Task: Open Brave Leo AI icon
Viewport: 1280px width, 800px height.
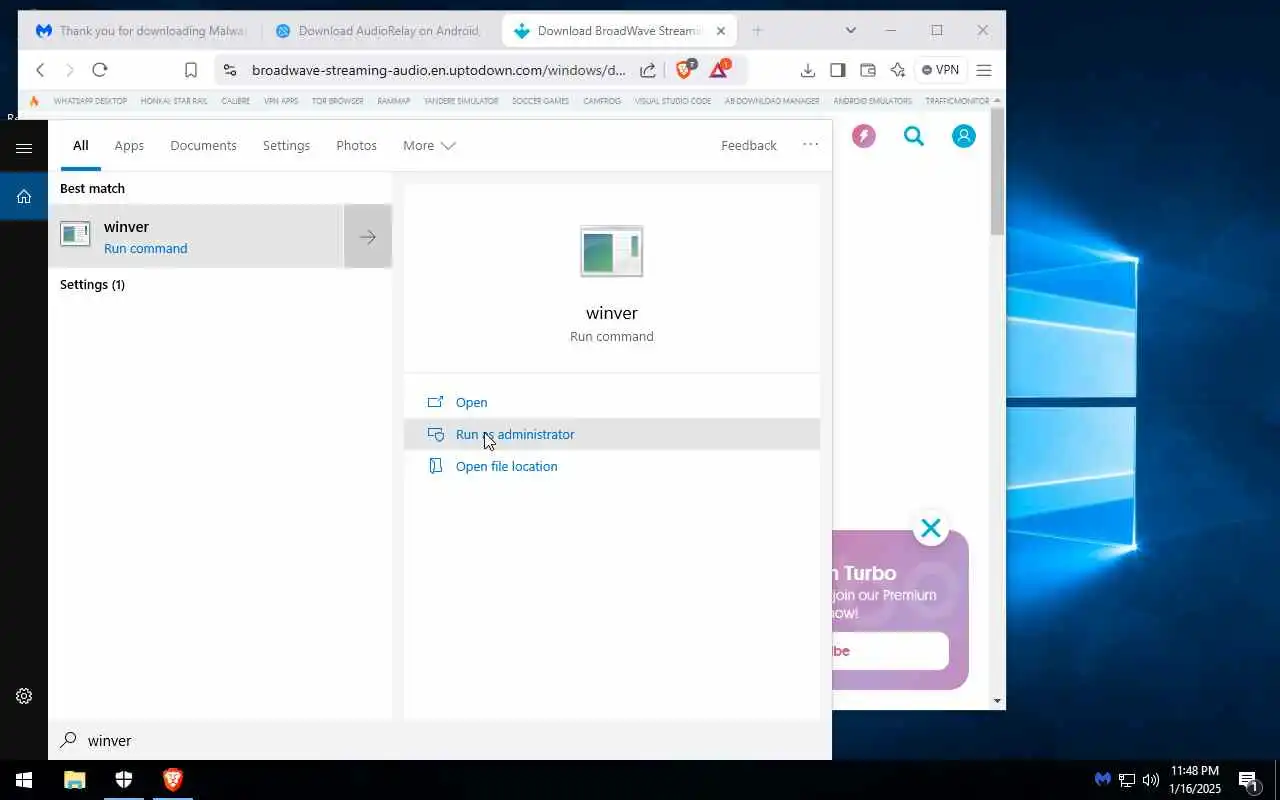Action: pyautogui.click(x=898, y=70)
